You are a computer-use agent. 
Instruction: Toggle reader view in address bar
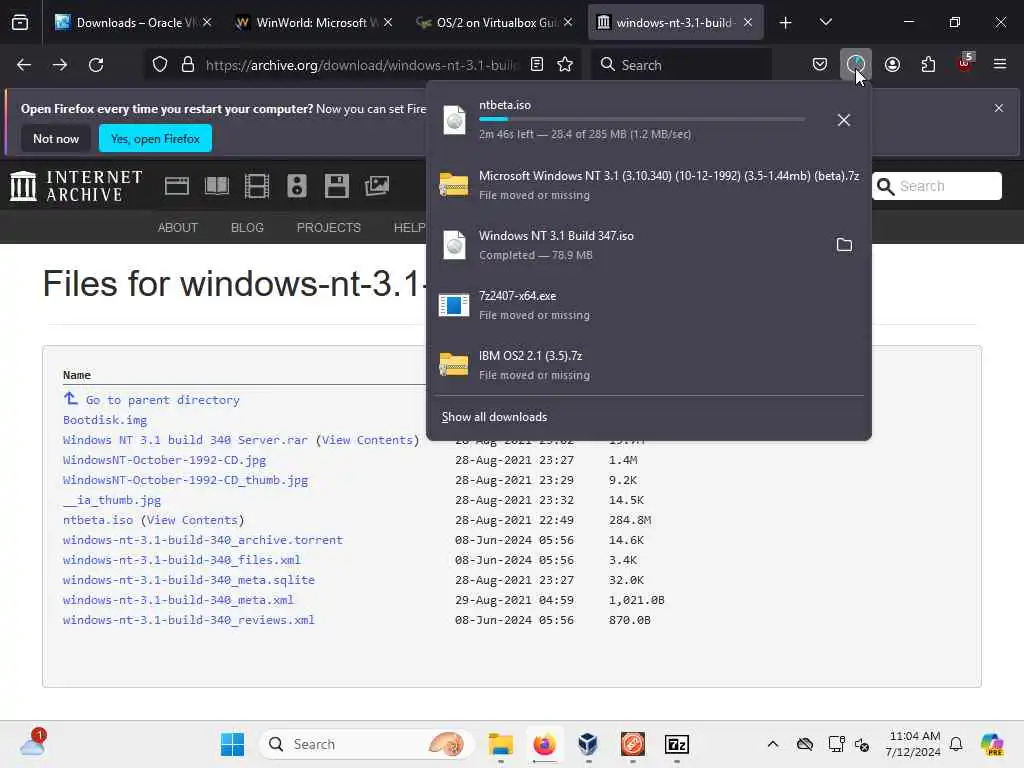pos(537,65)
